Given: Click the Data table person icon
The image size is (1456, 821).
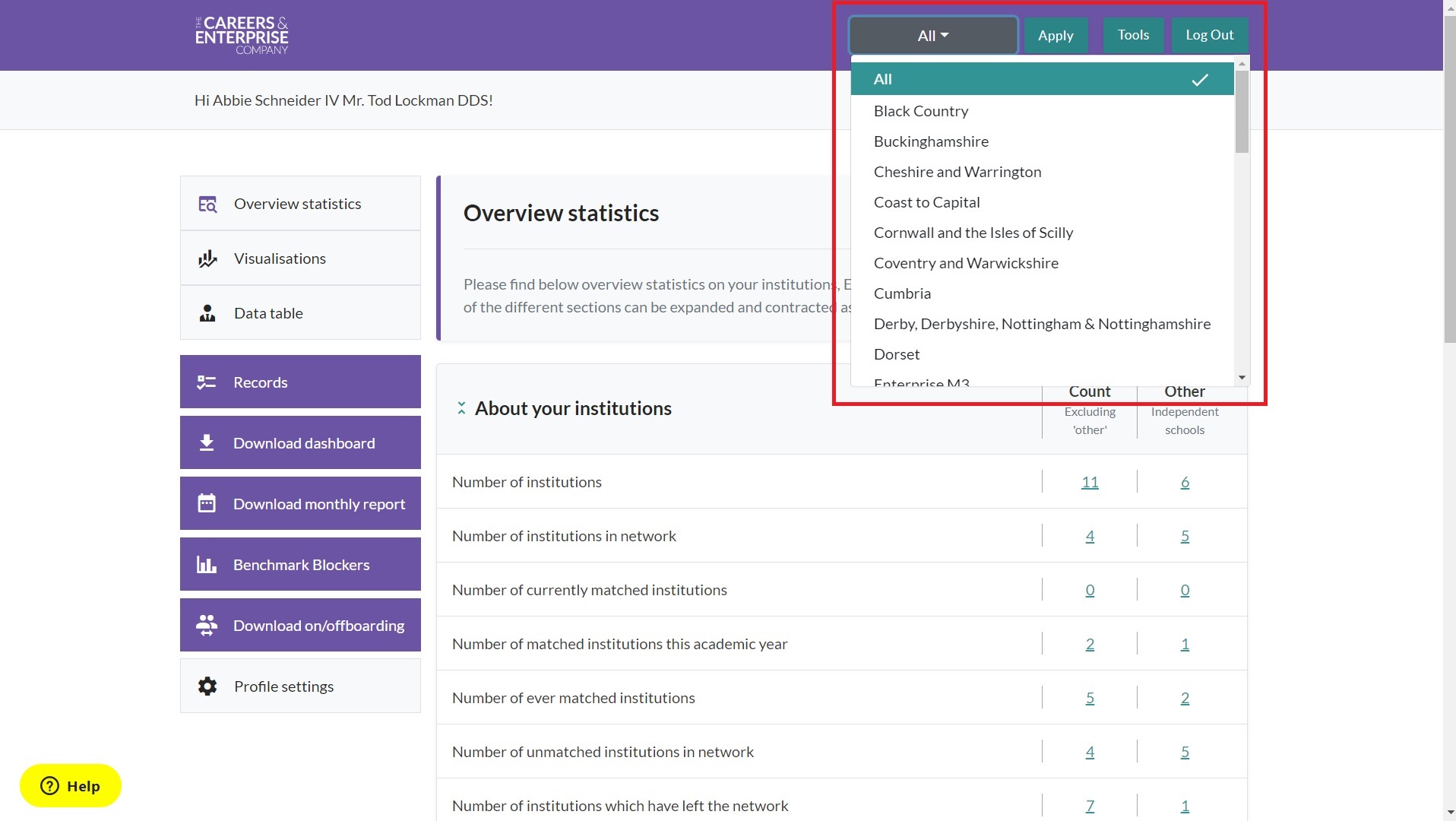Looking at the screenshot, I should (x=207, y=313).
